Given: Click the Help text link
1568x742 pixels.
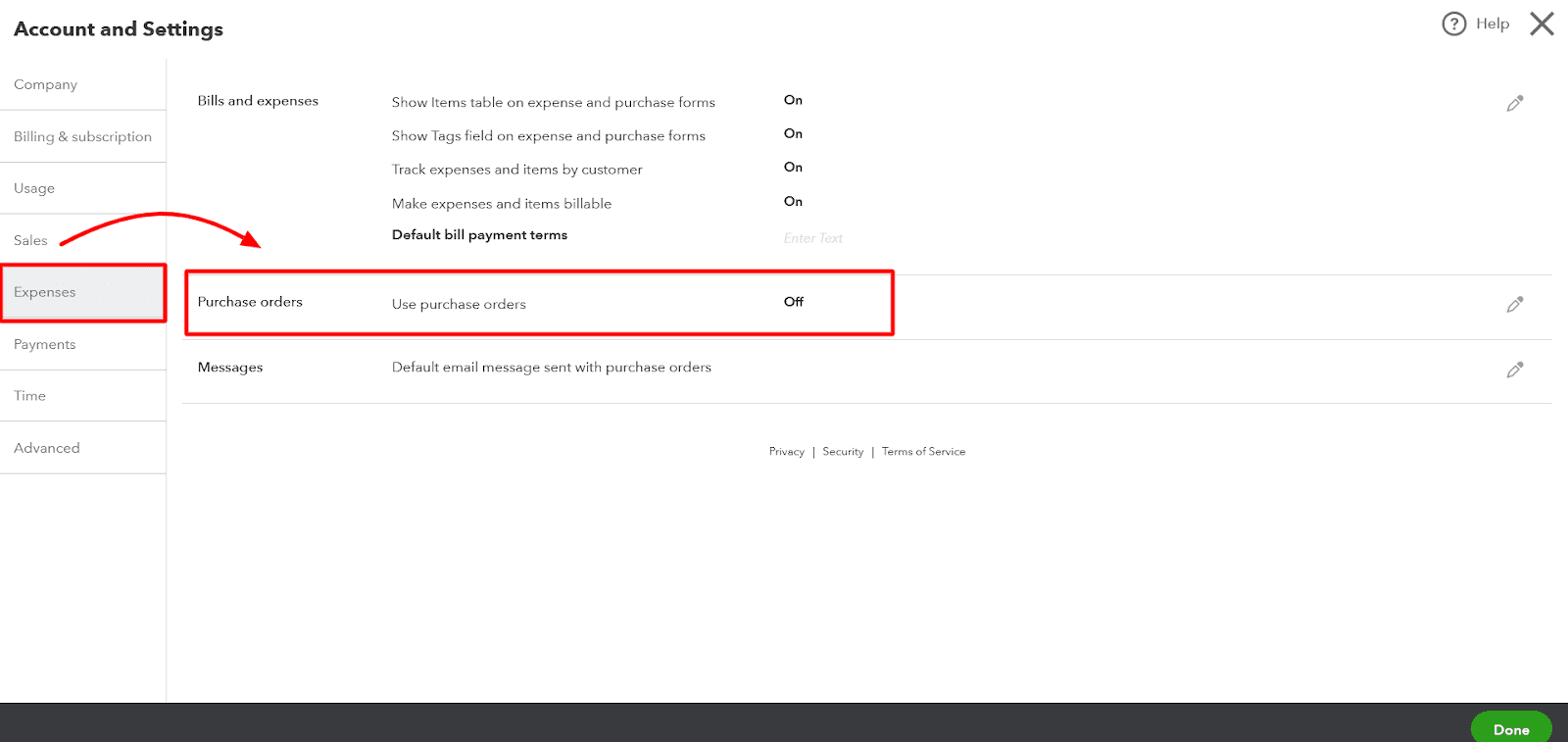Looking at the screenshot, I should pos(1493,24).
